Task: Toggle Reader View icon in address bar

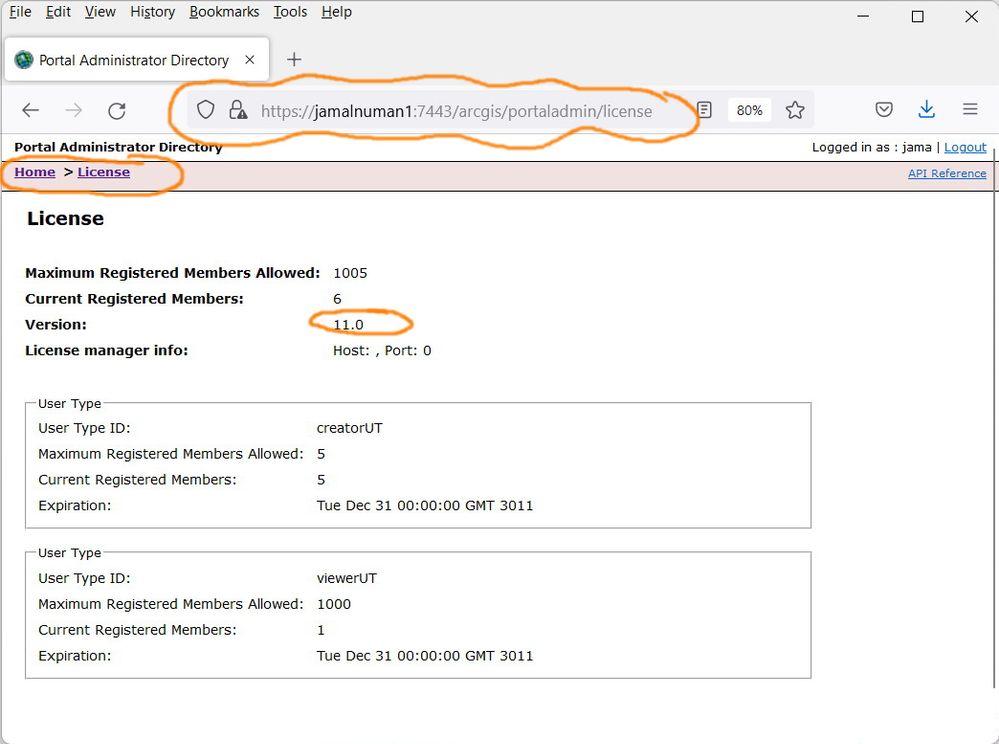Action: [x=704, y=110]
